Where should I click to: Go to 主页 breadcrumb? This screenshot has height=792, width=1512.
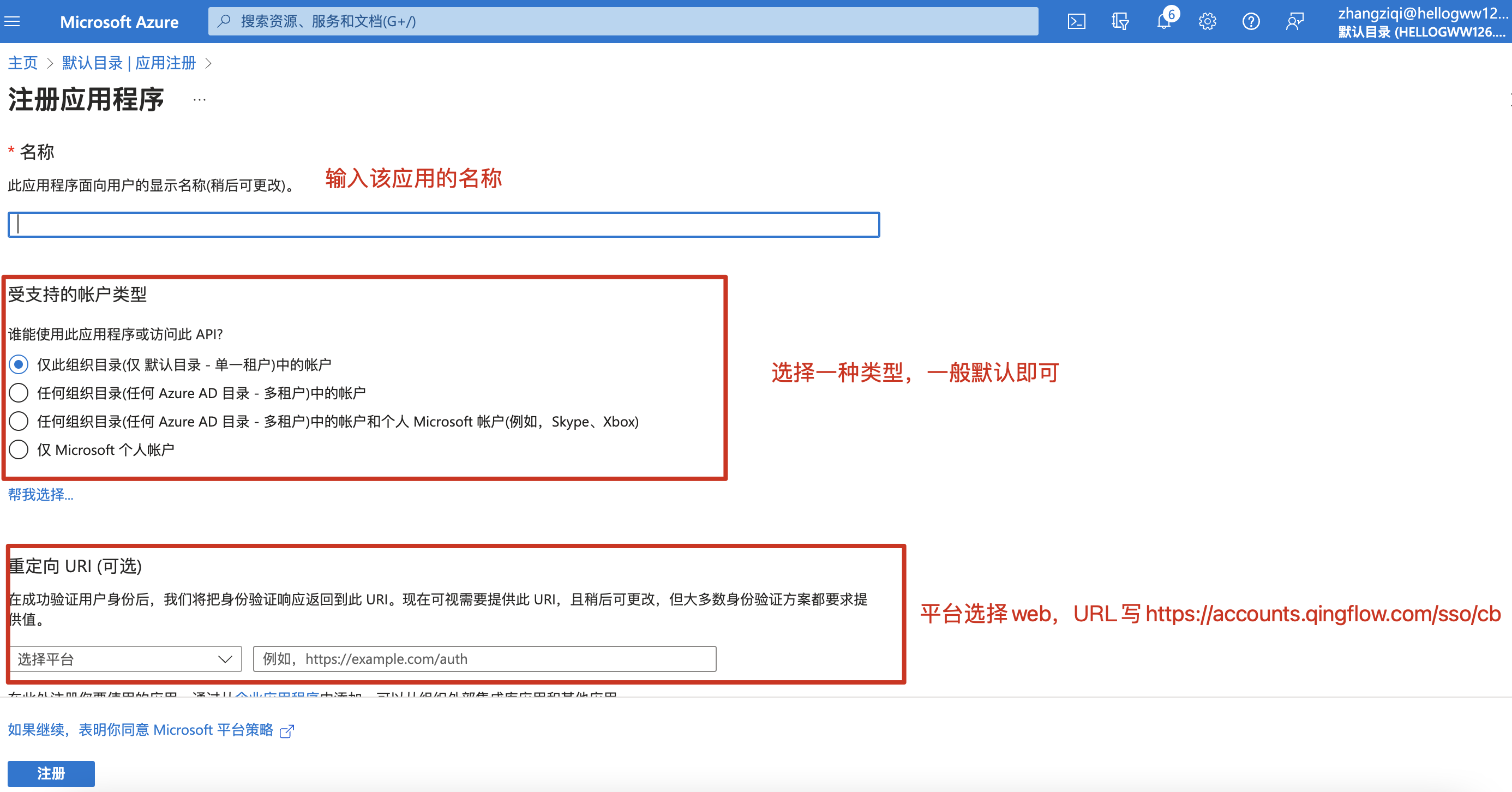tap(23, 63)
